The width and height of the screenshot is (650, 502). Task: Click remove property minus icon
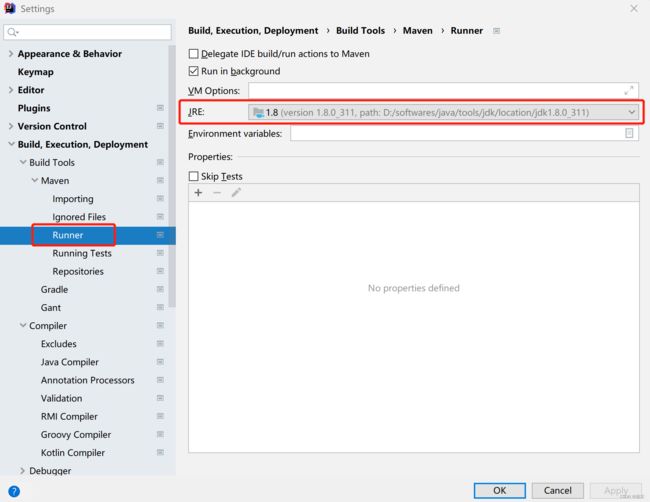[x=217, y=193]
